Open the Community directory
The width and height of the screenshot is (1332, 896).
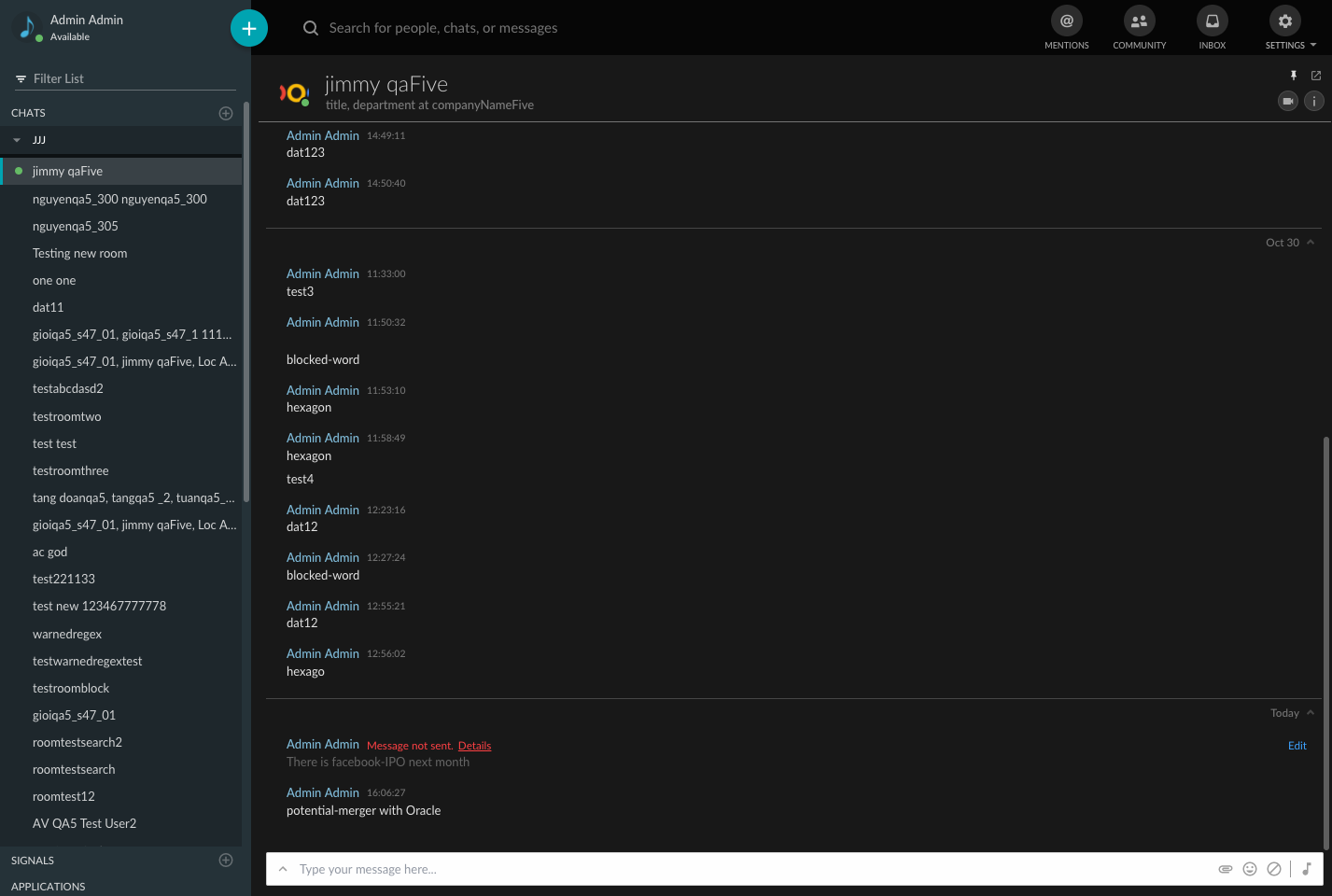click(x=1139, y=21)
